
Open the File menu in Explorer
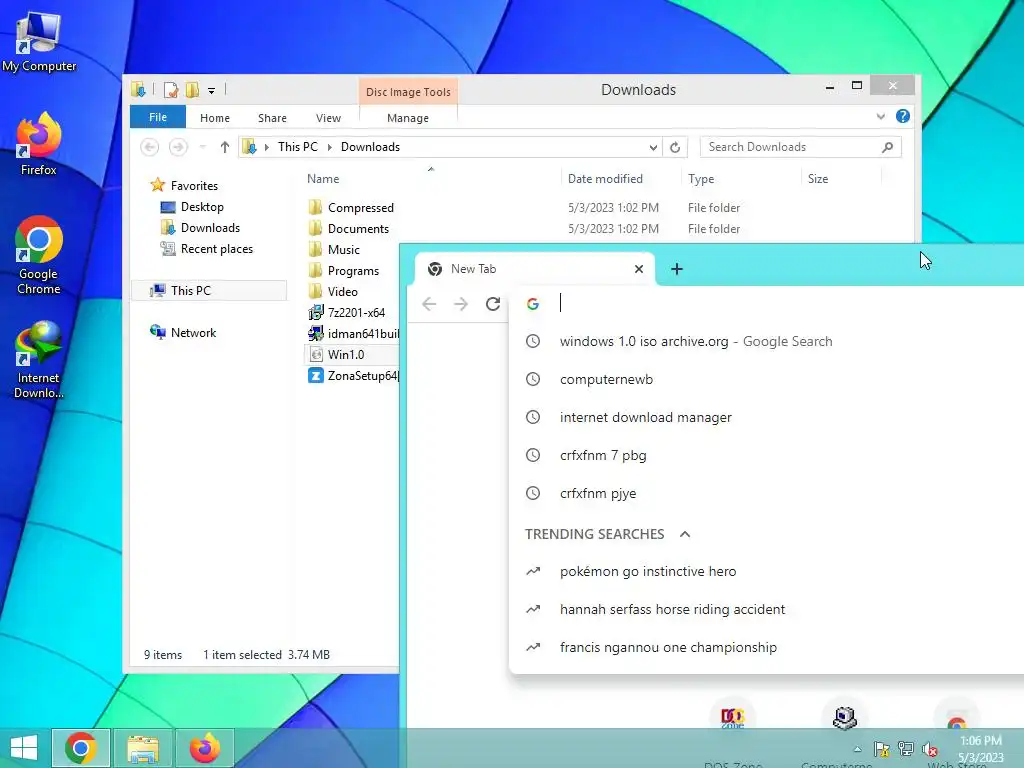(157, 117)
